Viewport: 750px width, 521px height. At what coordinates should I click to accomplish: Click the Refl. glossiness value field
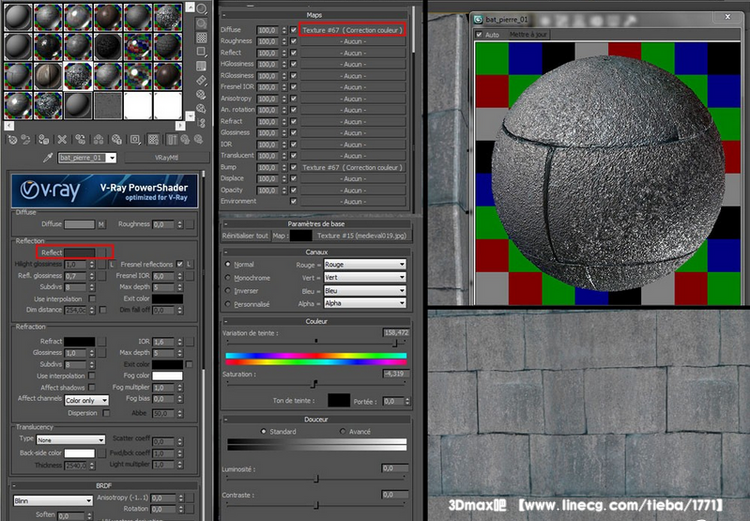(x=76, y=276)
